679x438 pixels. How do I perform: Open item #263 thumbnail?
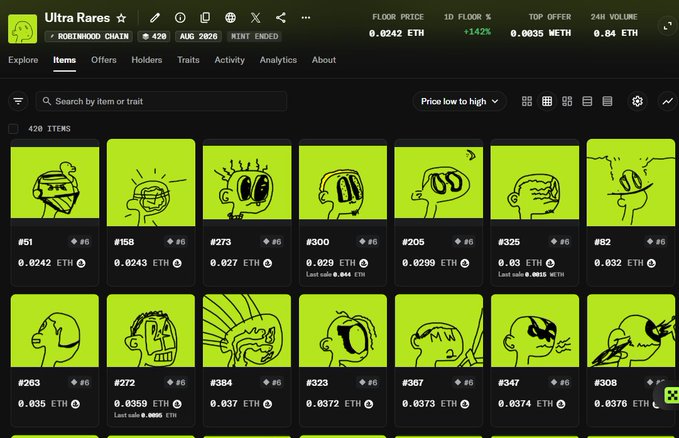click(55, 331)
